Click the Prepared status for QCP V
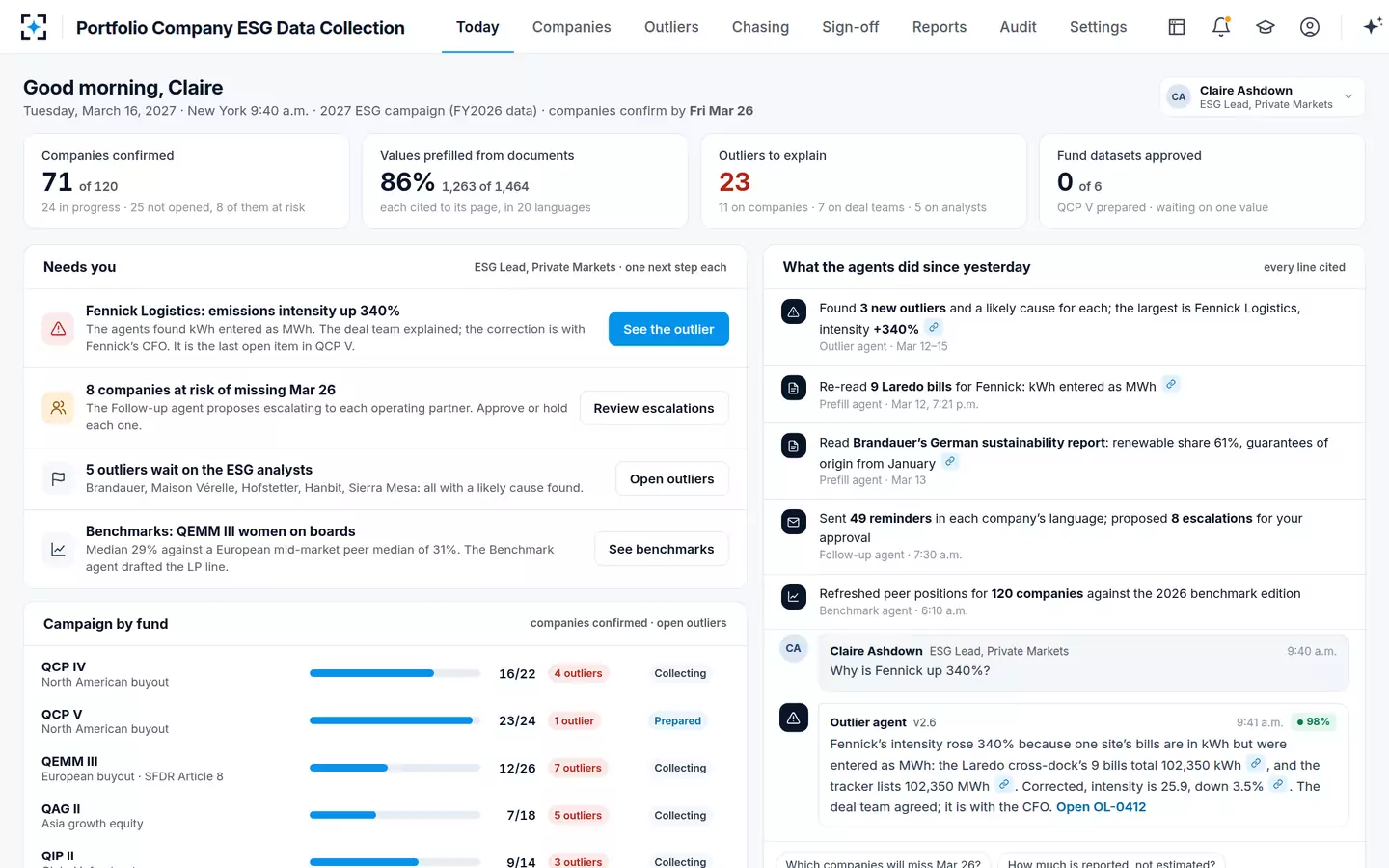 678,720
